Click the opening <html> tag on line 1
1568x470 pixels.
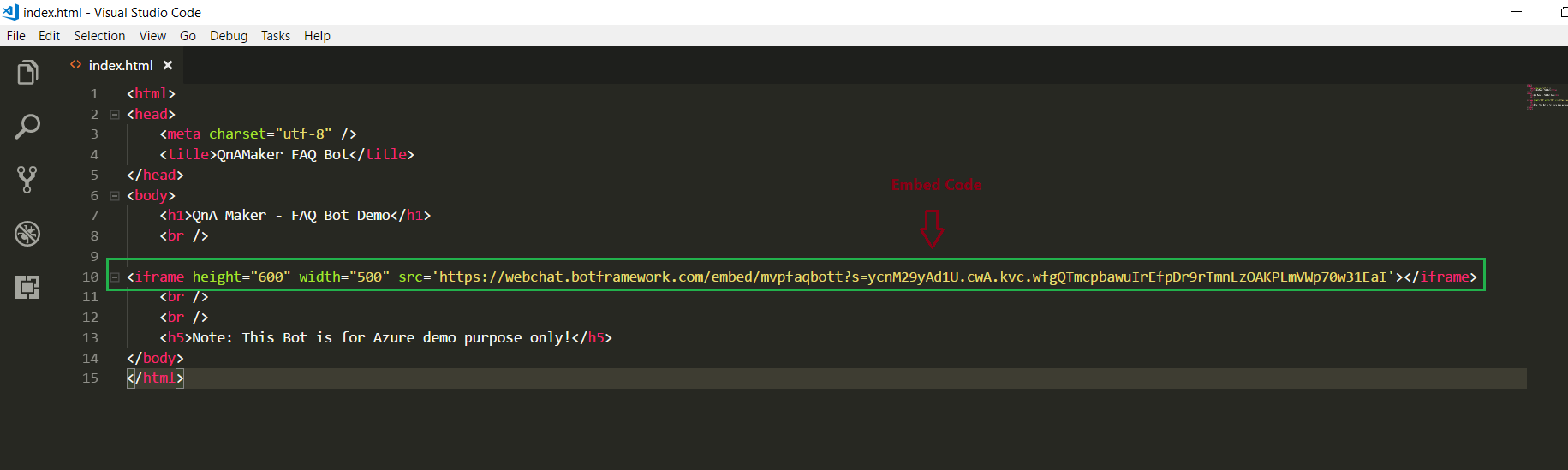pyautogui.click(x=151, y=93)
